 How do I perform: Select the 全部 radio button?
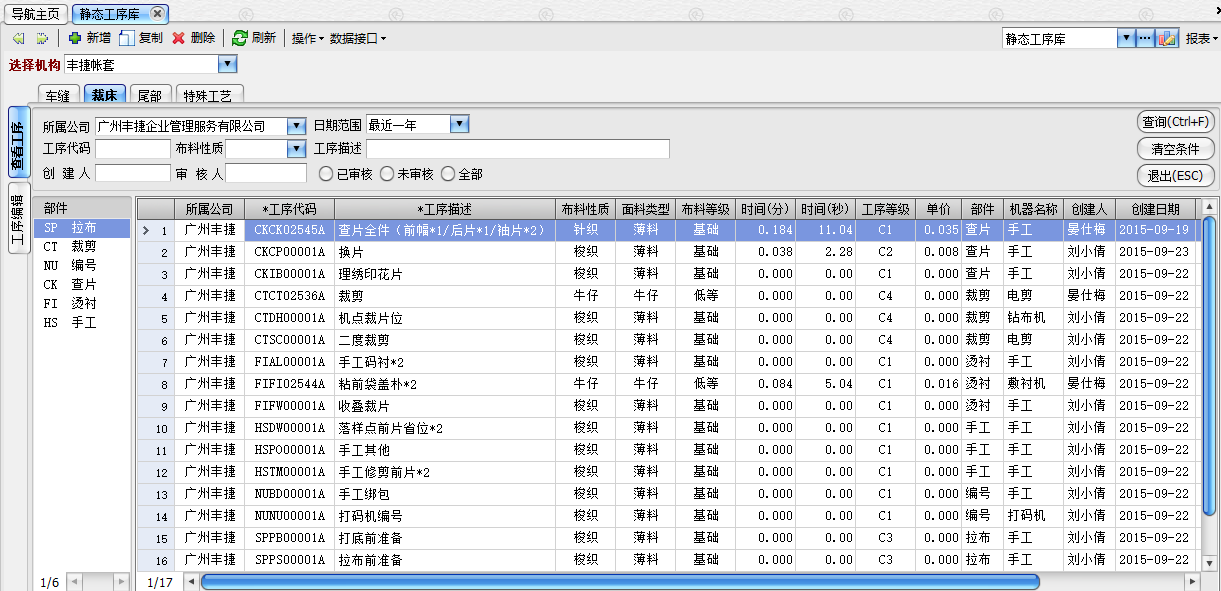[448, 174]
